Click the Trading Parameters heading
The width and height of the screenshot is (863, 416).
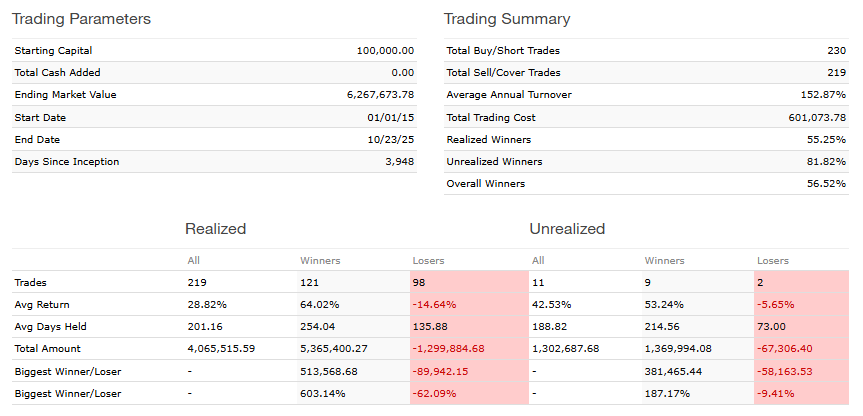point(82,19)
